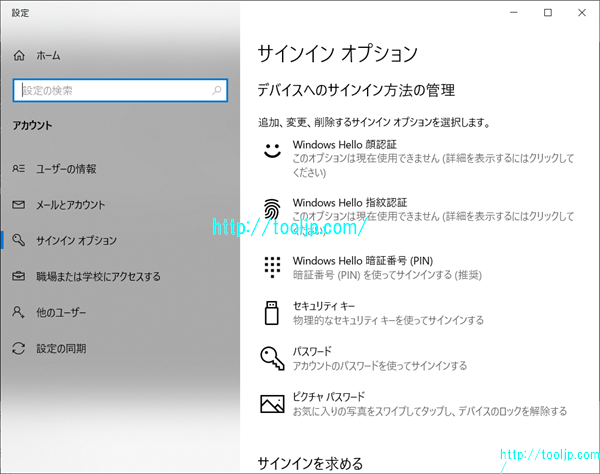
Task: Click the サインイン オプション key icon in sidebar
Action: pos(19,240)
